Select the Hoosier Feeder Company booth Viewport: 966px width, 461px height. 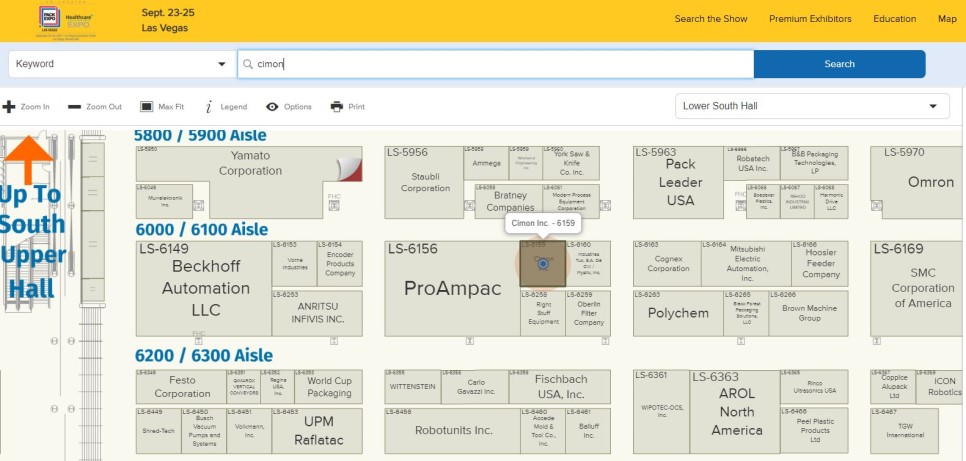(819, 264)
